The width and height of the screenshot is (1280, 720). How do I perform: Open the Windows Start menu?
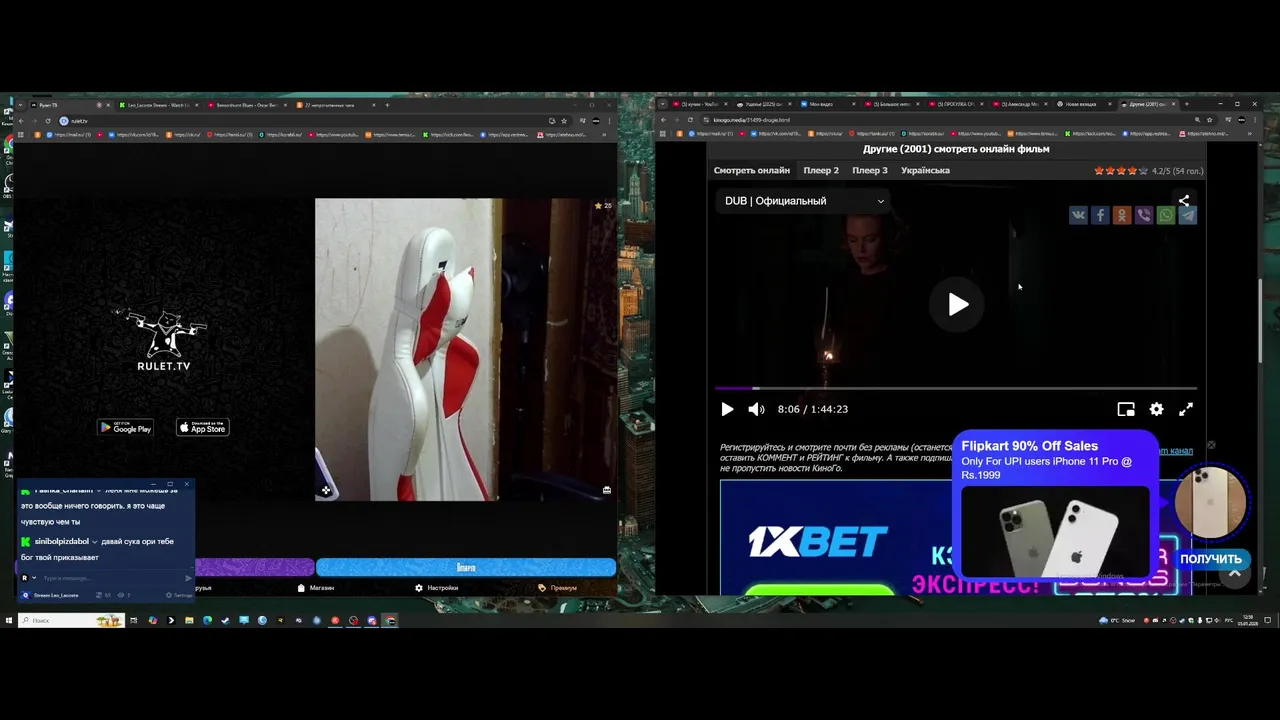pyautogui.click(x=8, y=620)
